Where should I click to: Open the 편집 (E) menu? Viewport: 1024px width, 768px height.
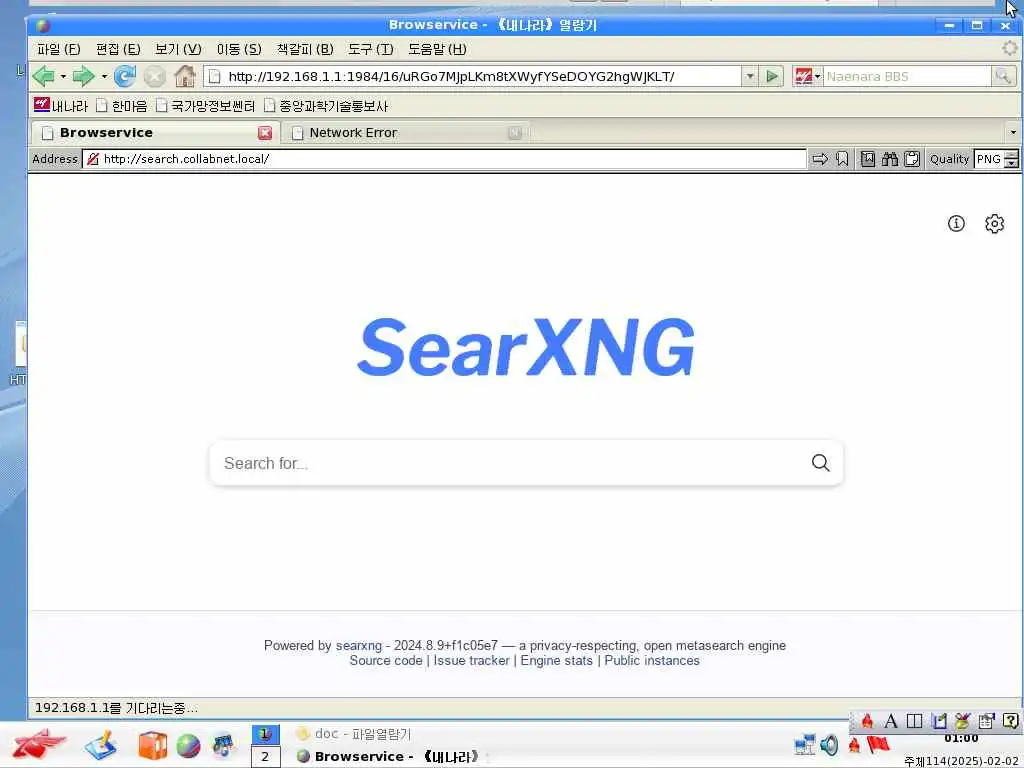118,49
